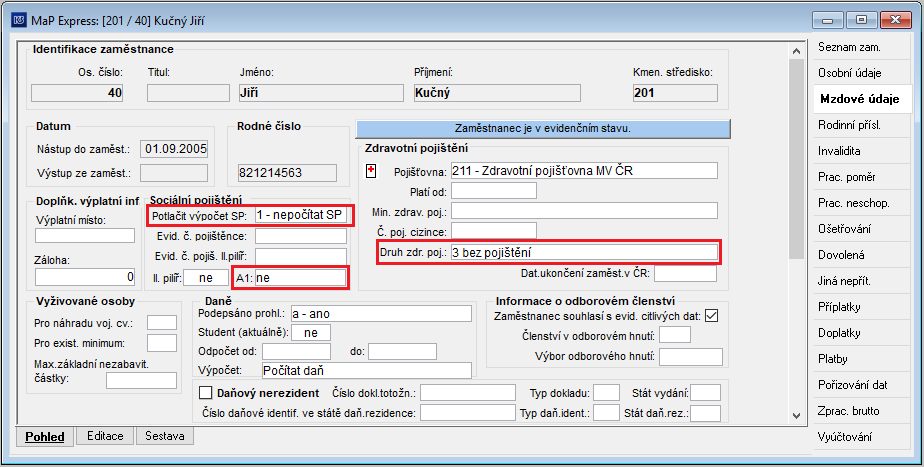Click the Podepsáno prohl. field a - ano
The width and height of the screenshot is (924, 467).
[x=381, y=314]
